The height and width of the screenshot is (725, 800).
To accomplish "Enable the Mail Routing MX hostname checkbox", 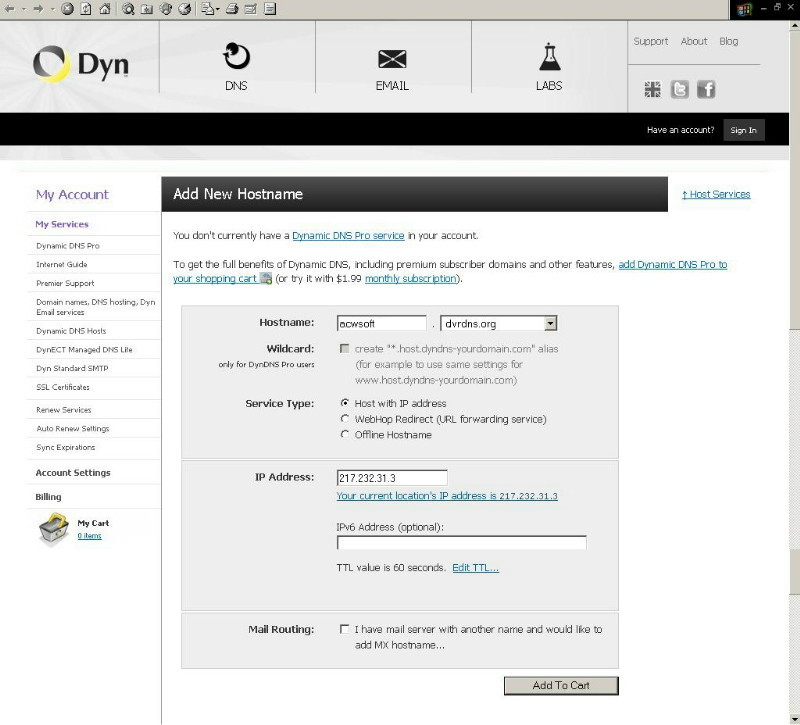I will tap(345, 630).
